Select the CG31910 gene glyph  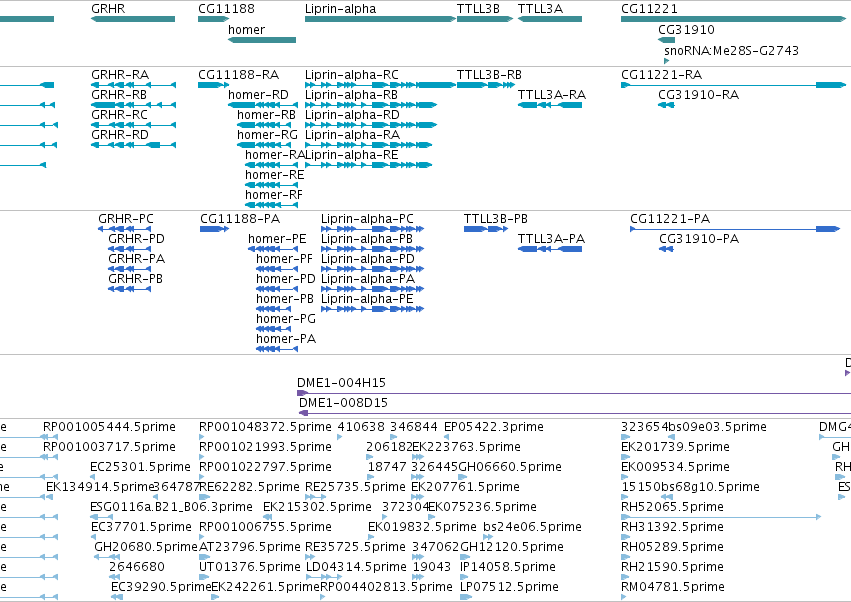tap(666, 40)
